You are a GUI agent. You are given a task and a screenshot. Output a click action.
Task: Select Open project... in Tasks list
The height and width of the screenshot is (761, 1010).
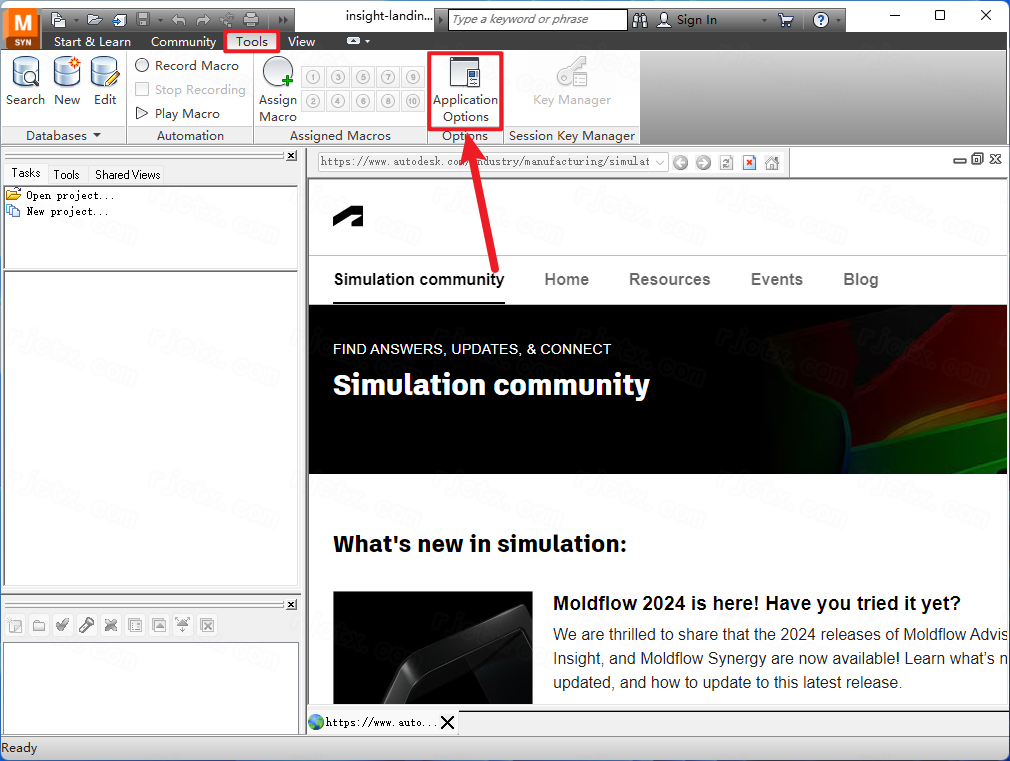(69, 196)
